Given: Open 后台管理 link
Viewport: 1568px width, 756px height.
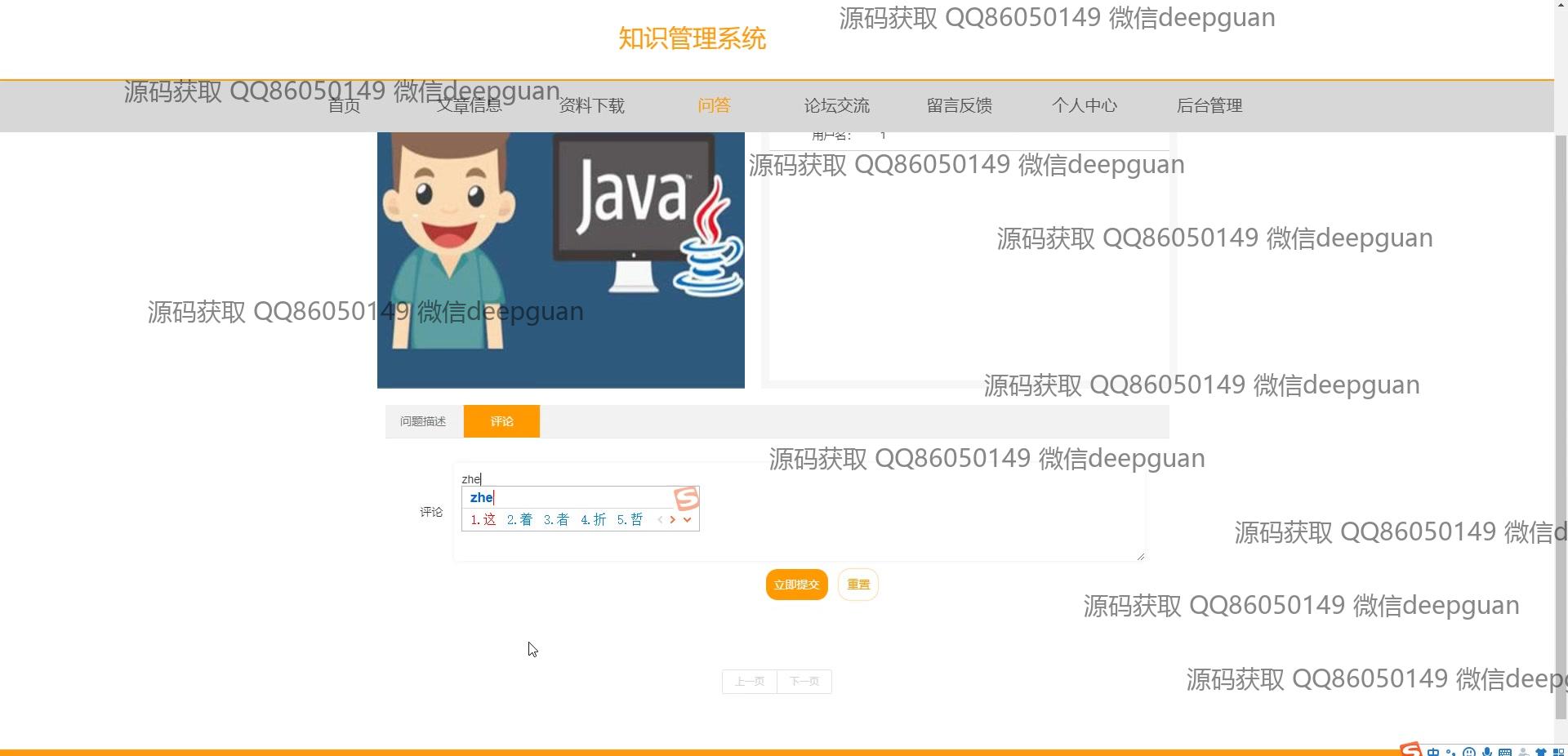Looking at the screenshot, I should point(1209,105).
